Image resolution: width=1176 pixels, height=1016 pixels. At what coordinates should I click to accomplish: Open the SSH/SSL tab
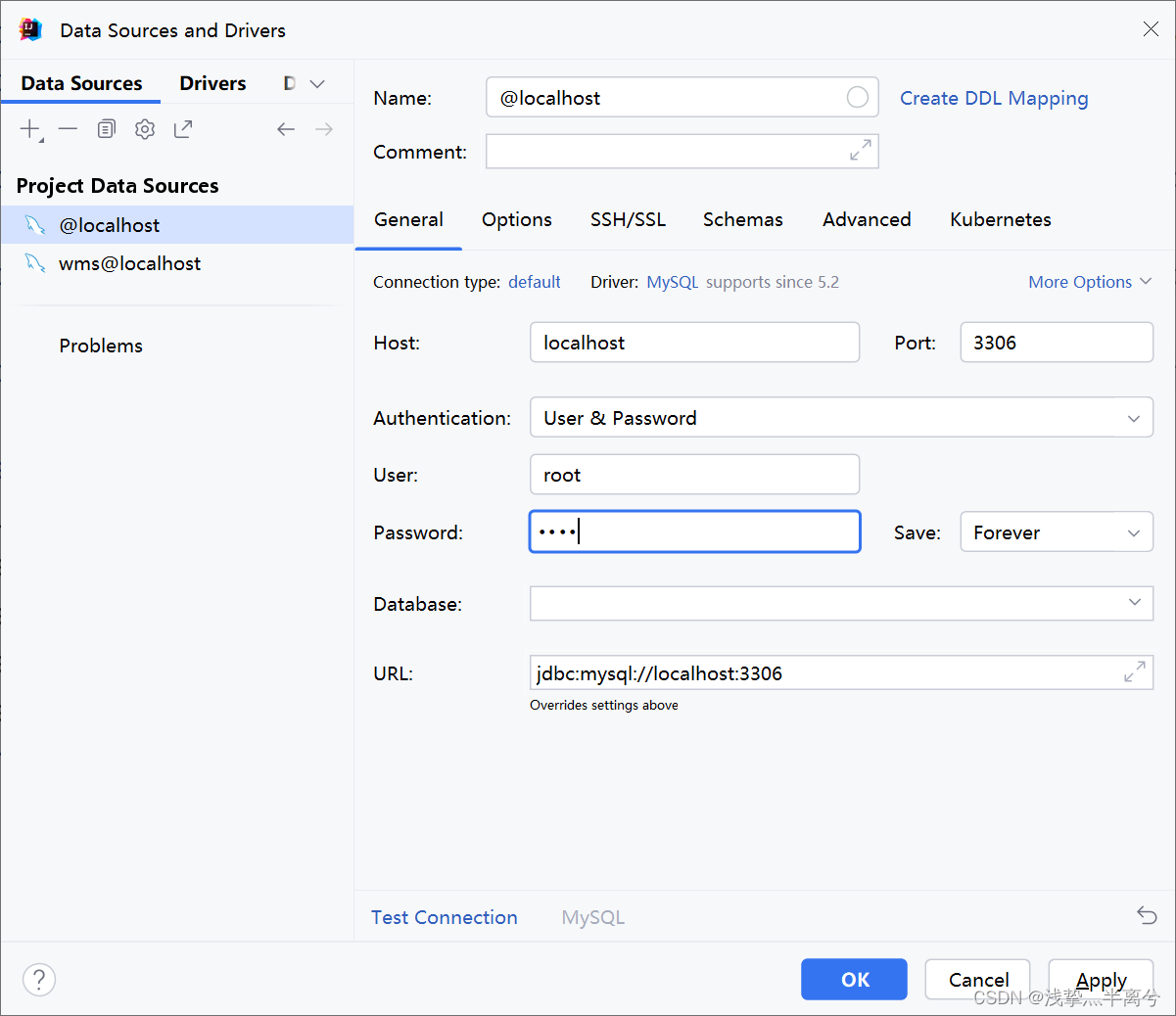coord(628,219)
